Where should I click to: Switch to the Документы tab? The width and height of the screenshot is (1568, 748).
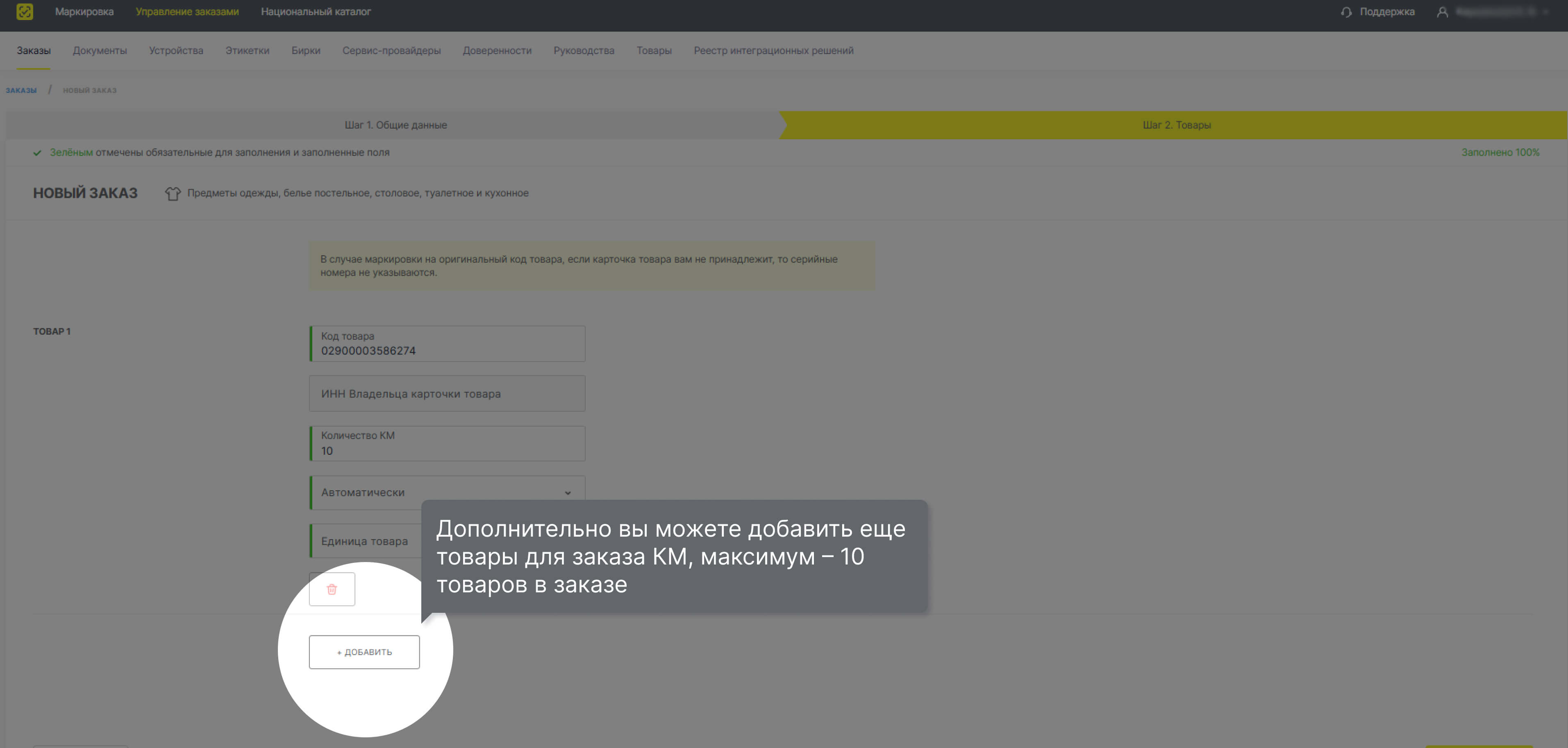(99, 50)
